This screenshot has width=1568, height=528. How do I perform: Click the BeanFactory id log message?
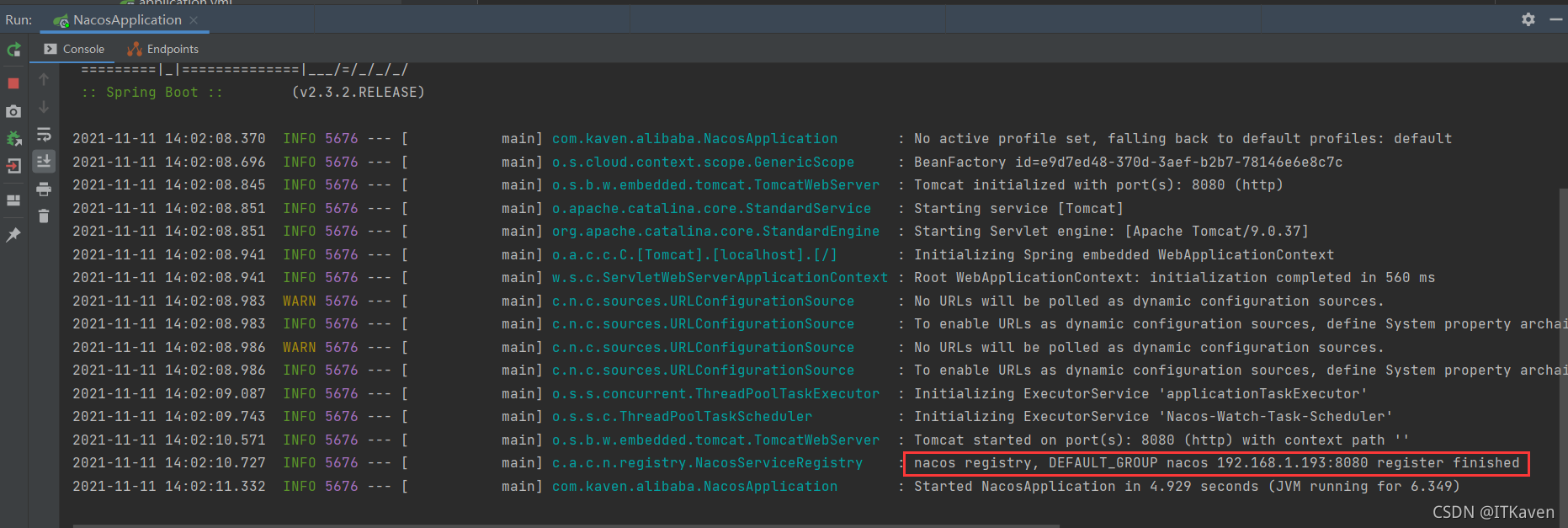(x=1128, y=162)
